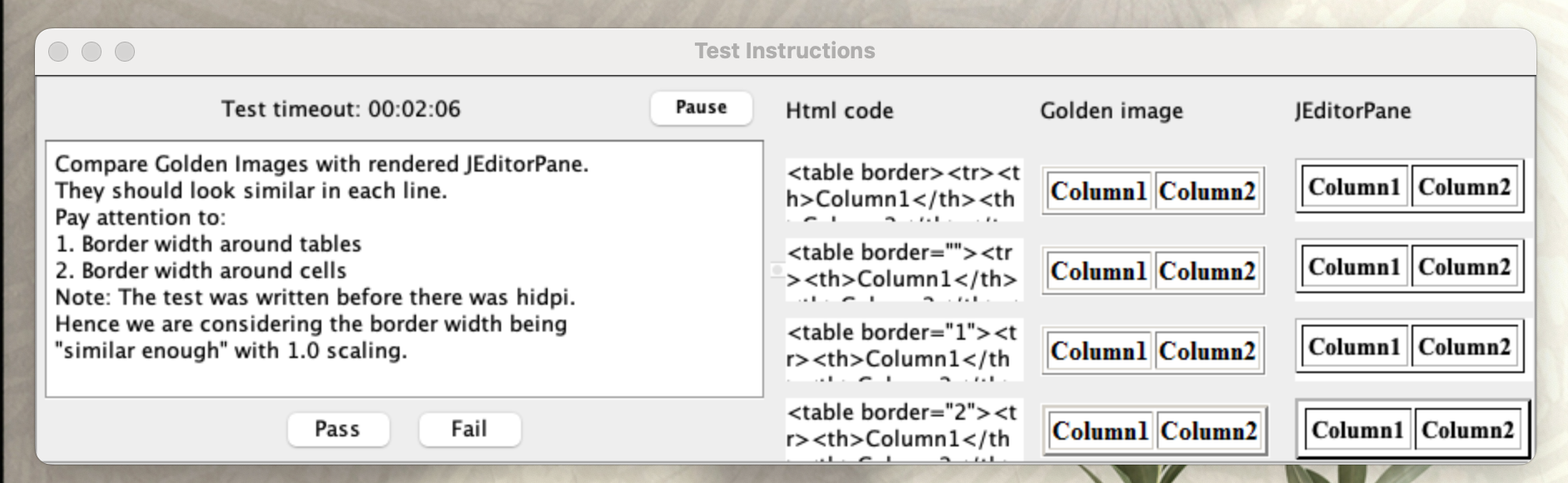Click the JEditorPane table for border="2" row
This screenshot has width=1568, height=483.
tap(1412, 430)
